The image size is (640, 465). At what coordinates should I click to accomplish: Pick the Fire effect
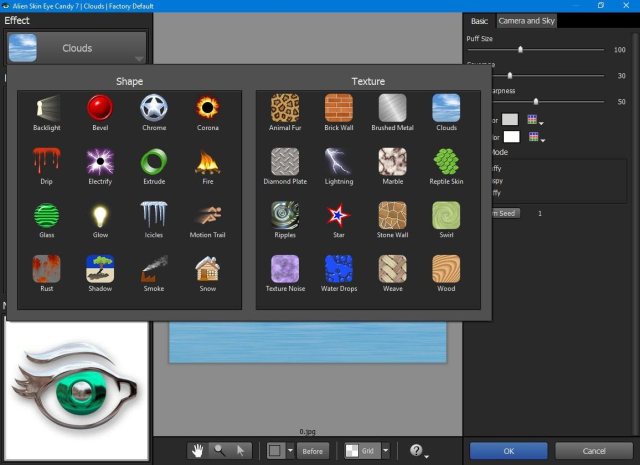(207, 162)
